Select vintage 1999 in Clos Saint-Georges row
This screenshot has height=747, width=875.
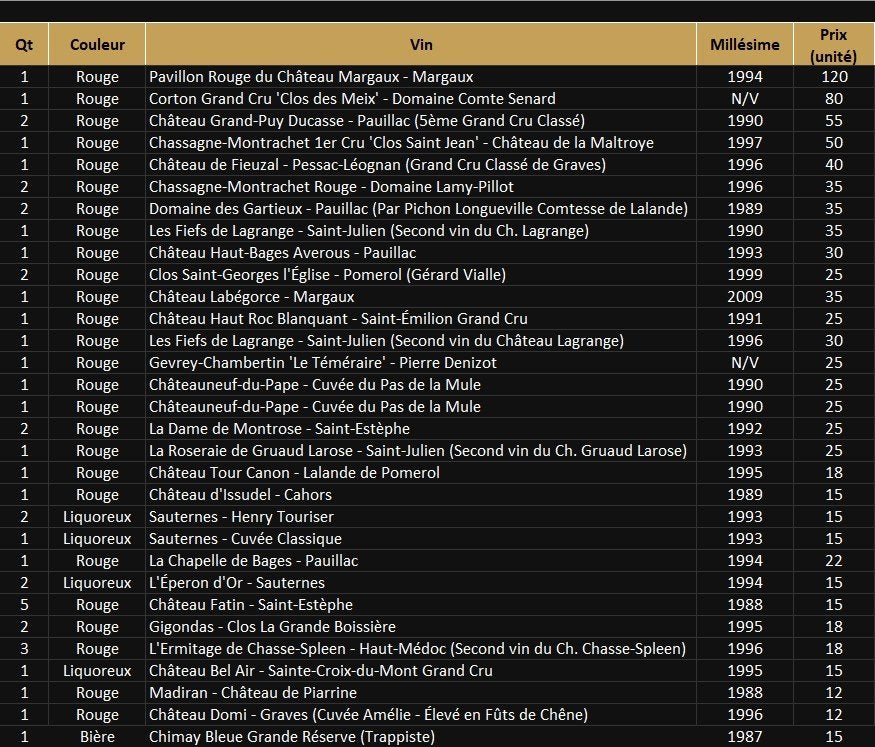[744, 275]
